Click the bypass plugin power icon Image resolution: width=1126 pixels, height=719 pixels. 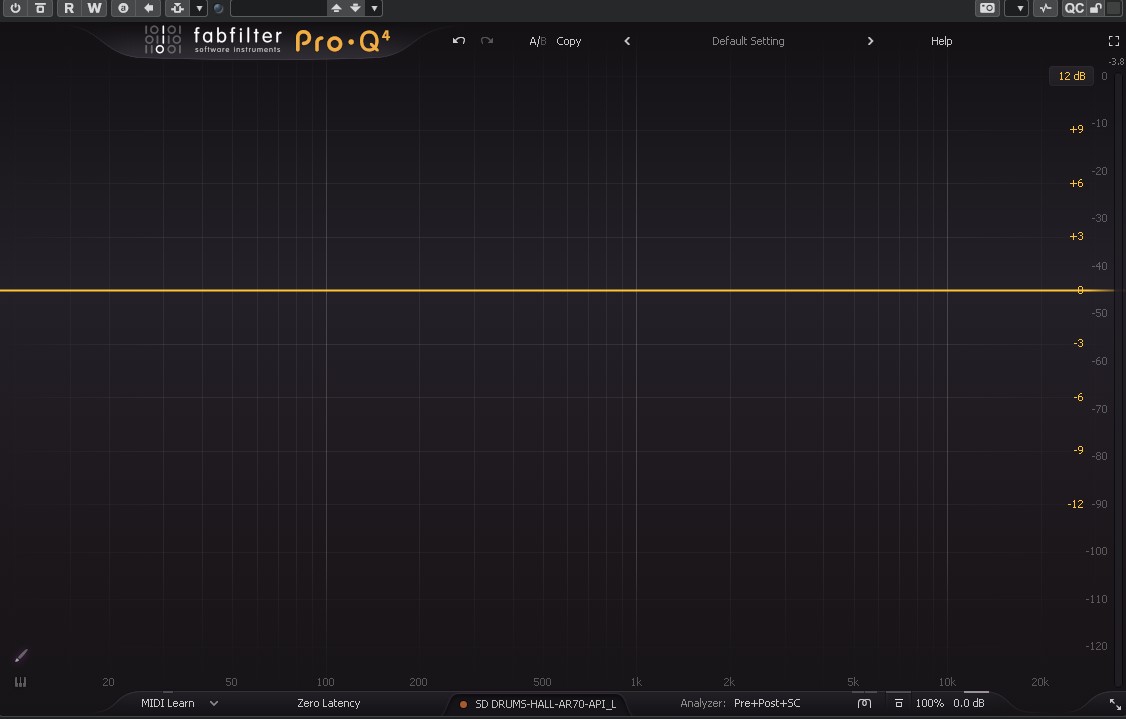coord(15,8)
